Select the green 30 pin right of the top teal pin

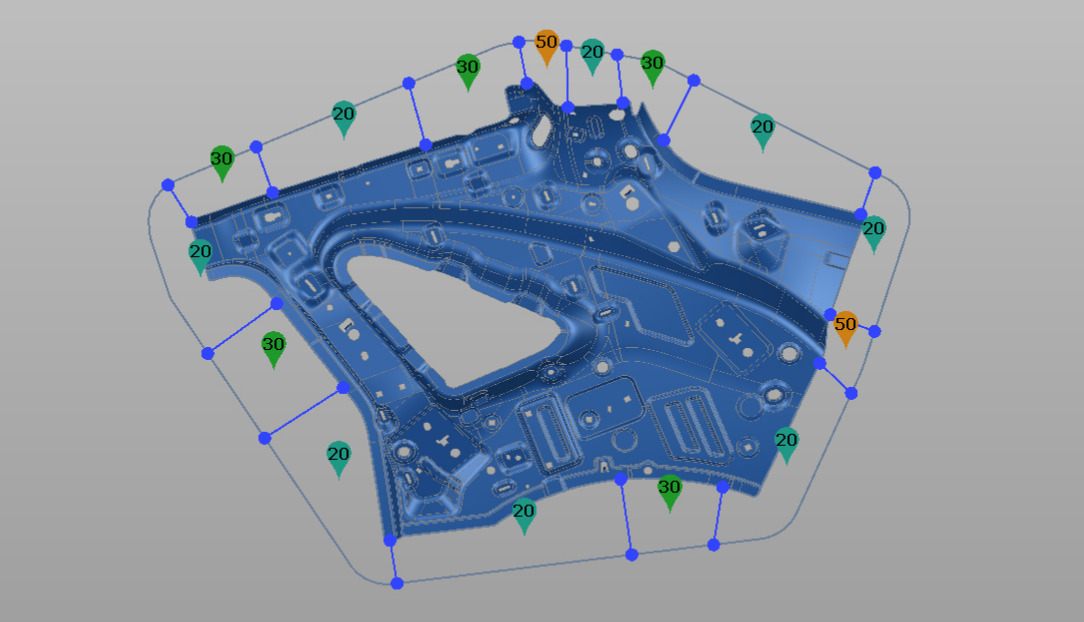652,65
